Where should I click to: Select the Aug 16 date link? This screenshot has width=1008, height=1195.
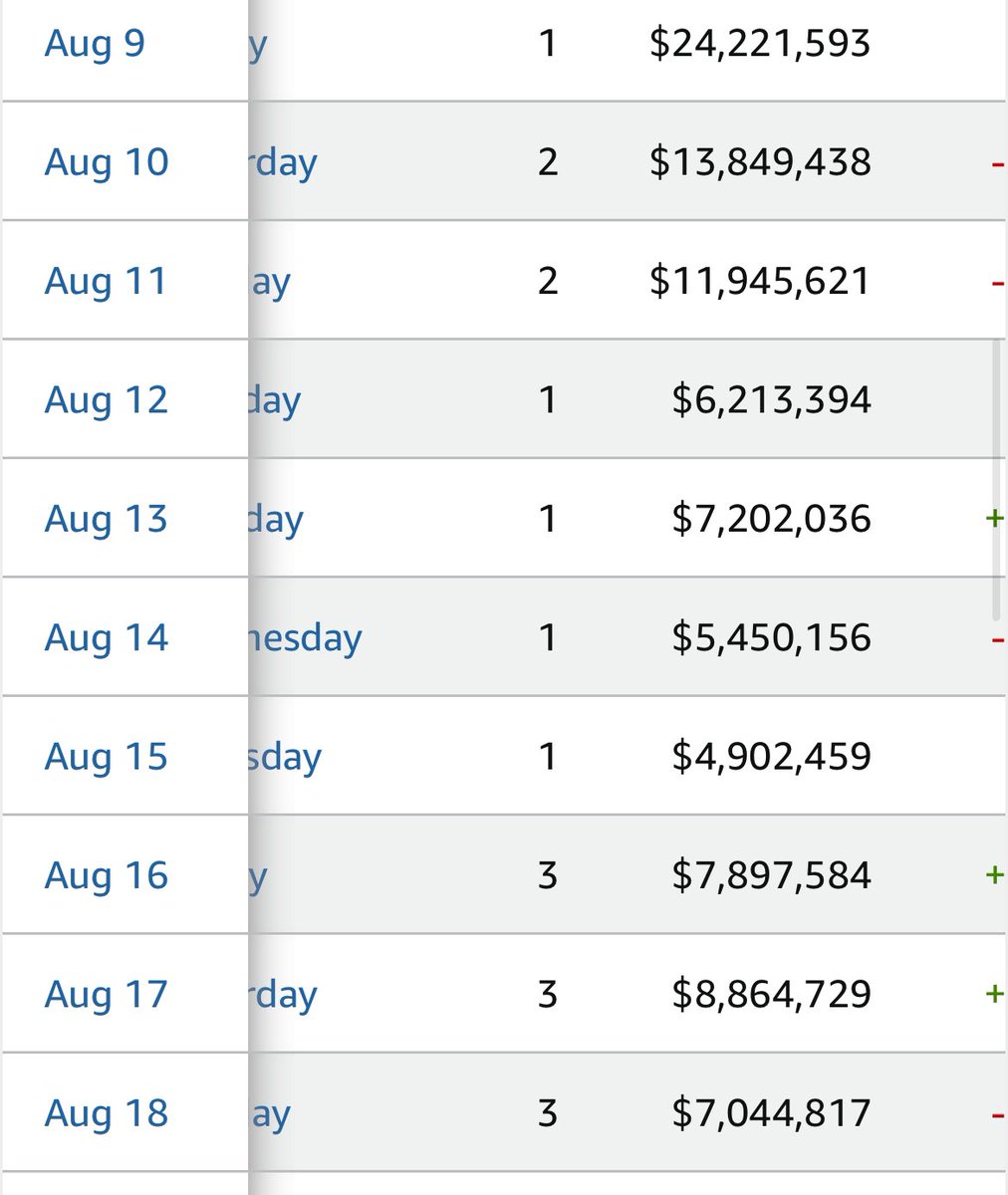107,876
